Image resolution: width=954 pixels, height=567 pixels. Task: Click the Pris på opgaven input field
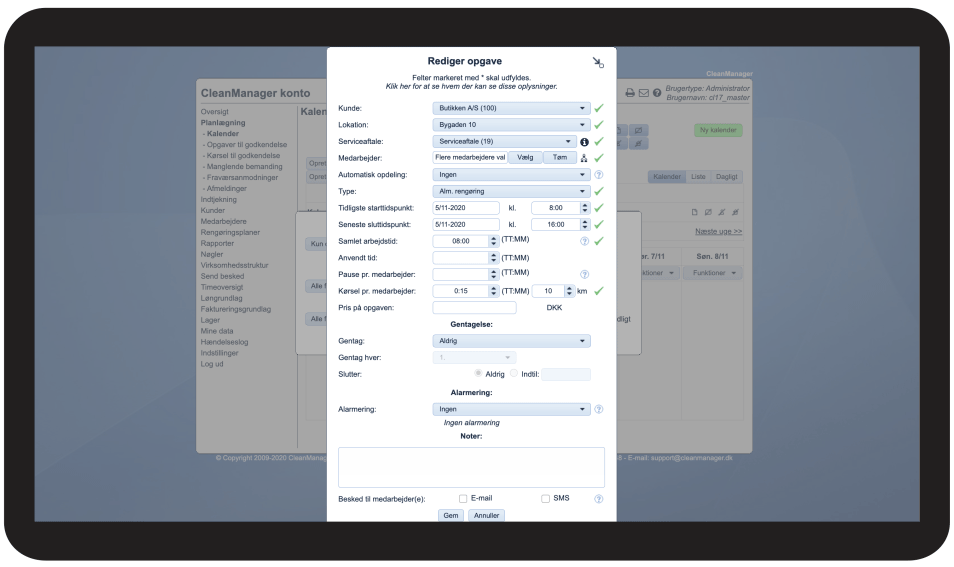tap(475, 308)
